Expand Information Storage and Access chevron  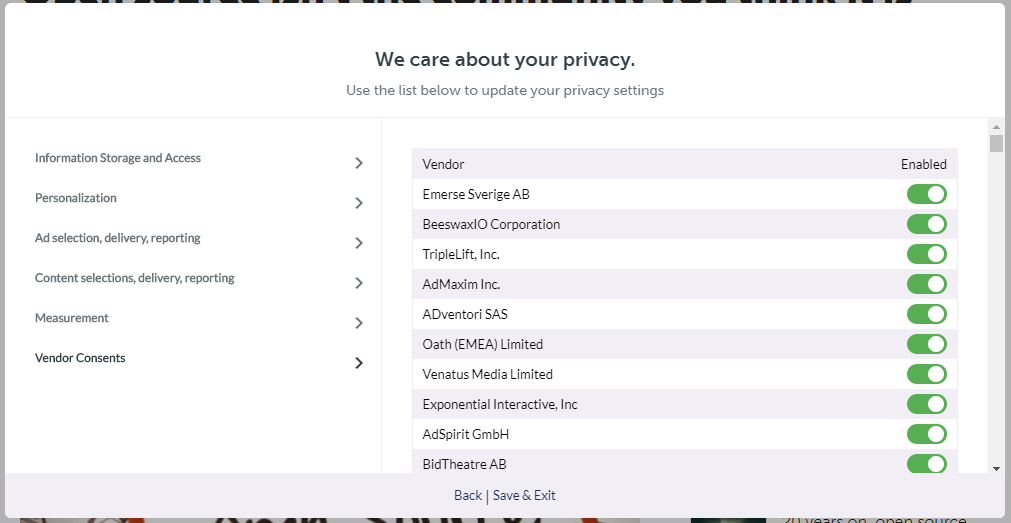(x=359, y=163)
